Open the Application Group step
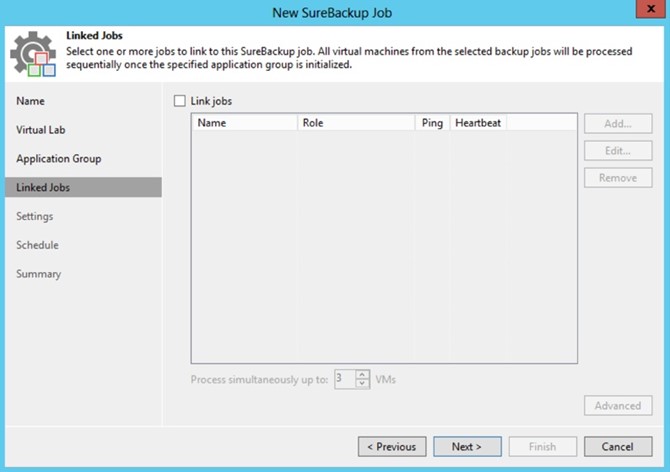This screenshot has height=472, width=670. click(59, 159)
